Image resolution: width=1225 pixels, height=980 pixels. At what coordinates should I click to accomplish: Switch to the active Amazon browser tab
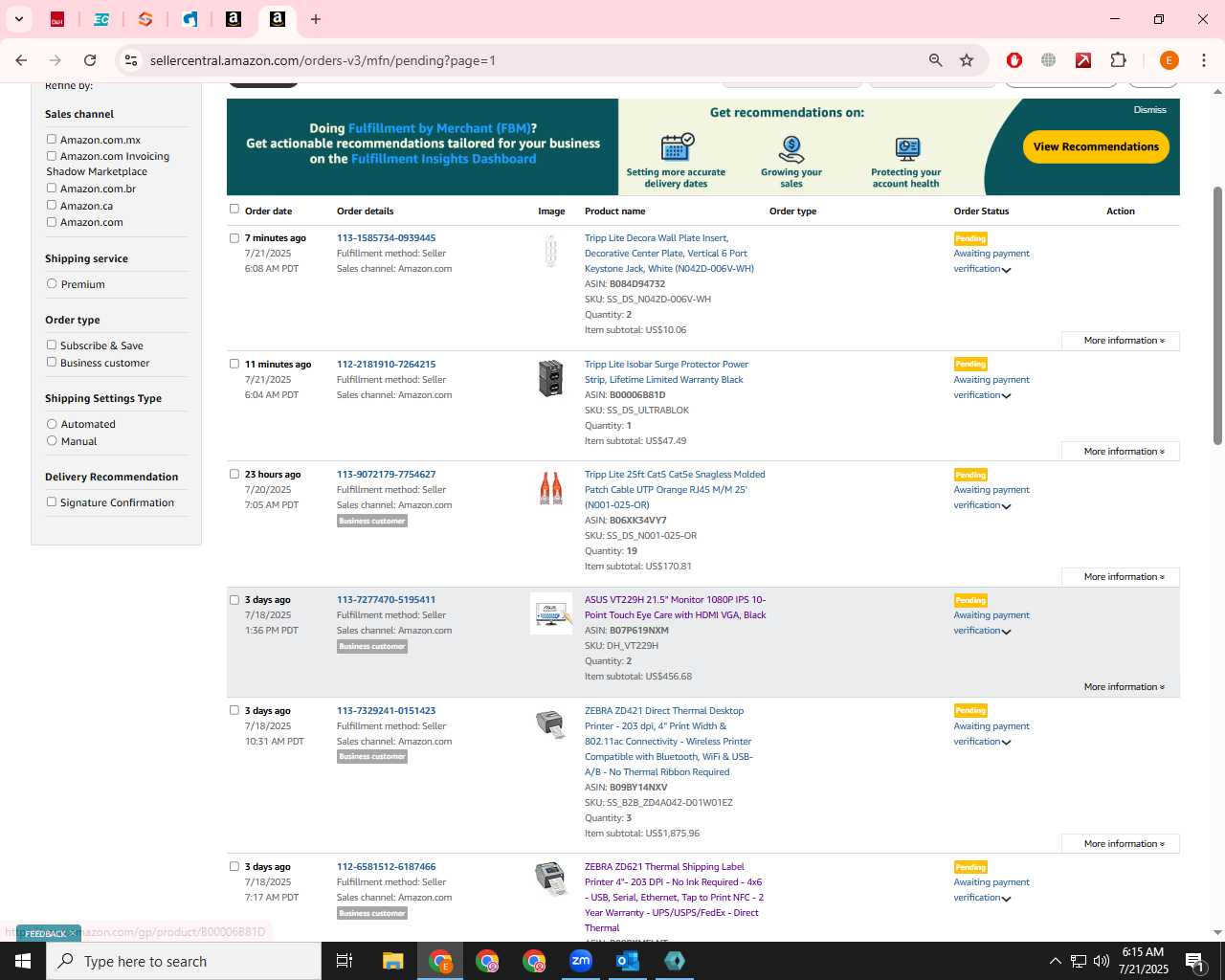pos(278,19)
